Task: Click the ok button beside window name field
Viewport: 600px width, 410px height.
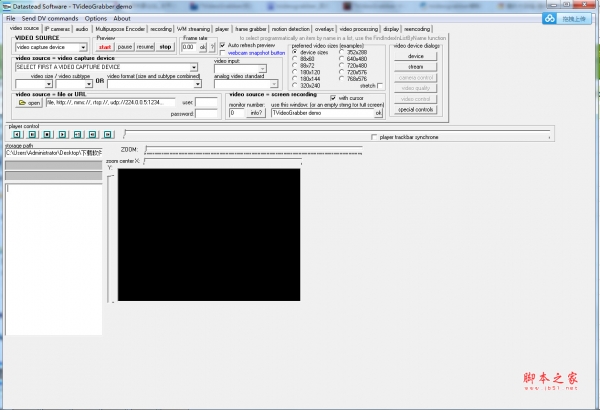Action: tap(378, 113)
